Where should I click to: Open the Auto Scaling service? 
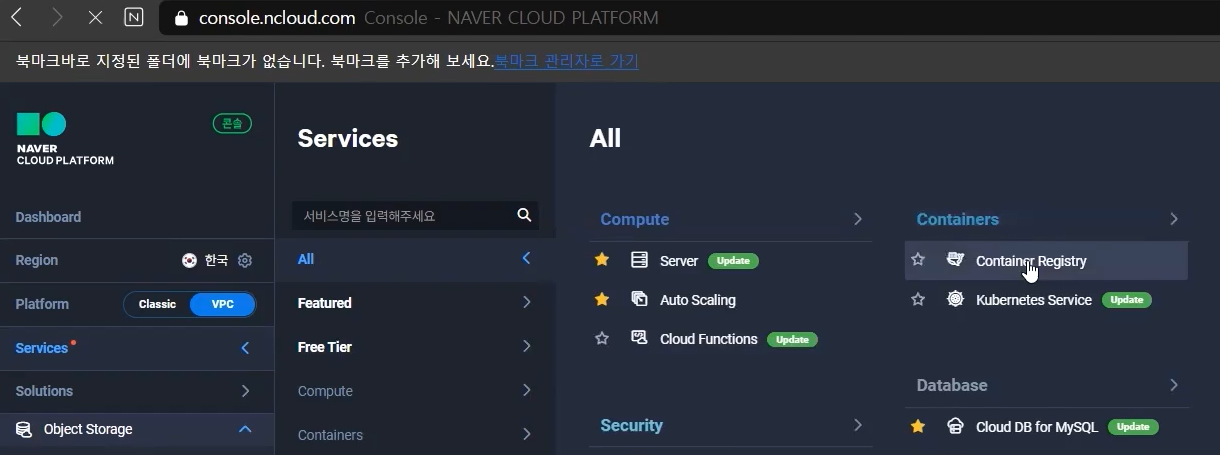[697, 300]
